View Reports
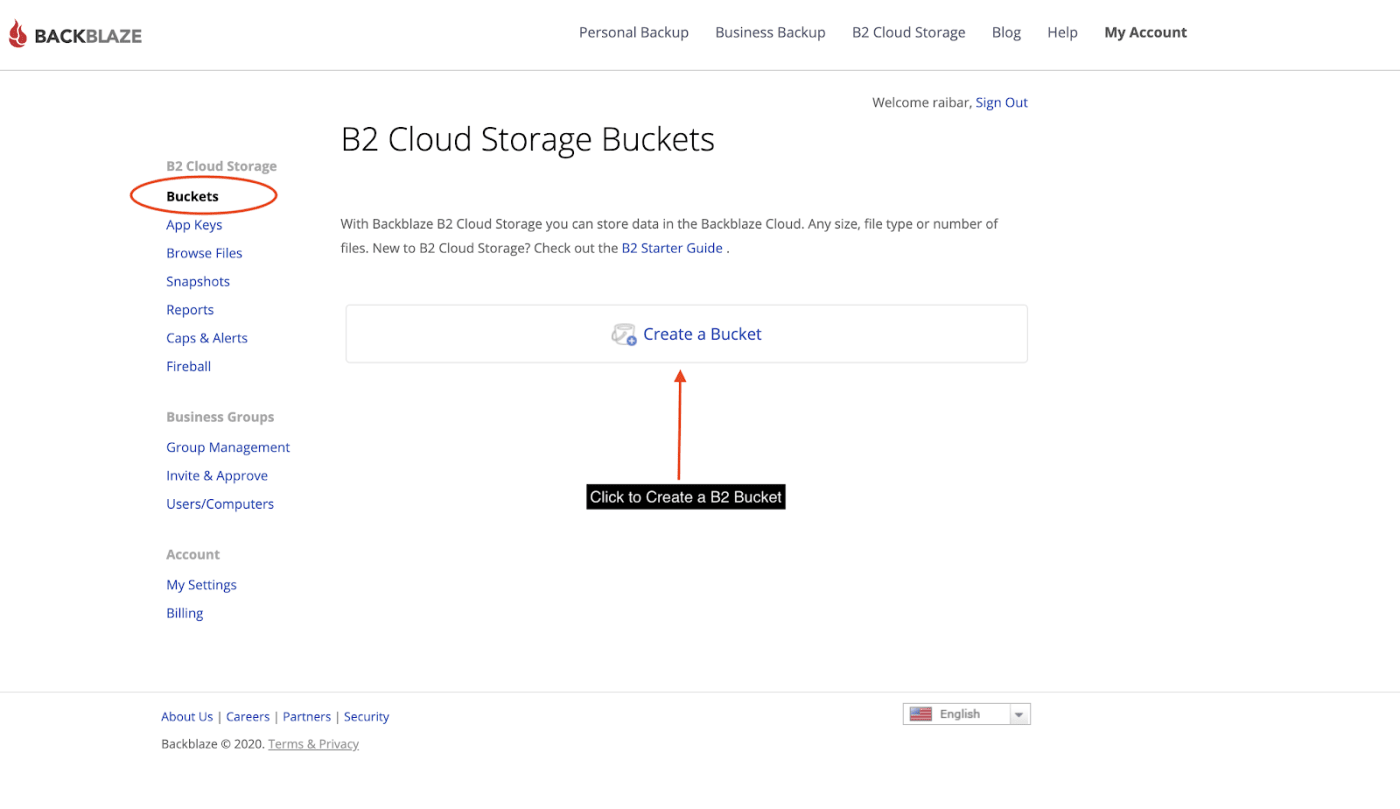1400x809 pixels. tap(190, 309)
